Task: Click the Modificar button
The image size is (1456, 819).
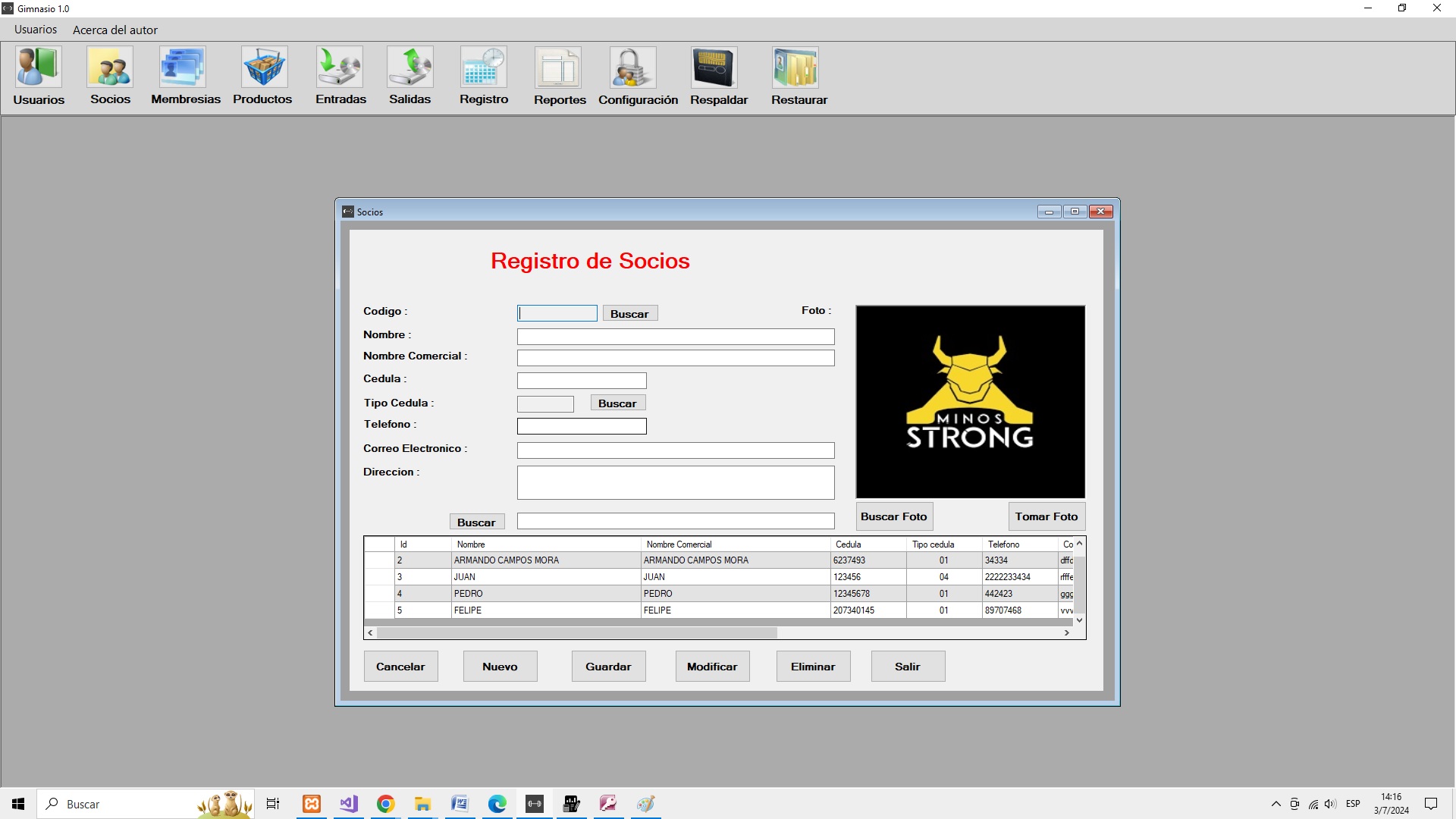Action: pos(712,667)
